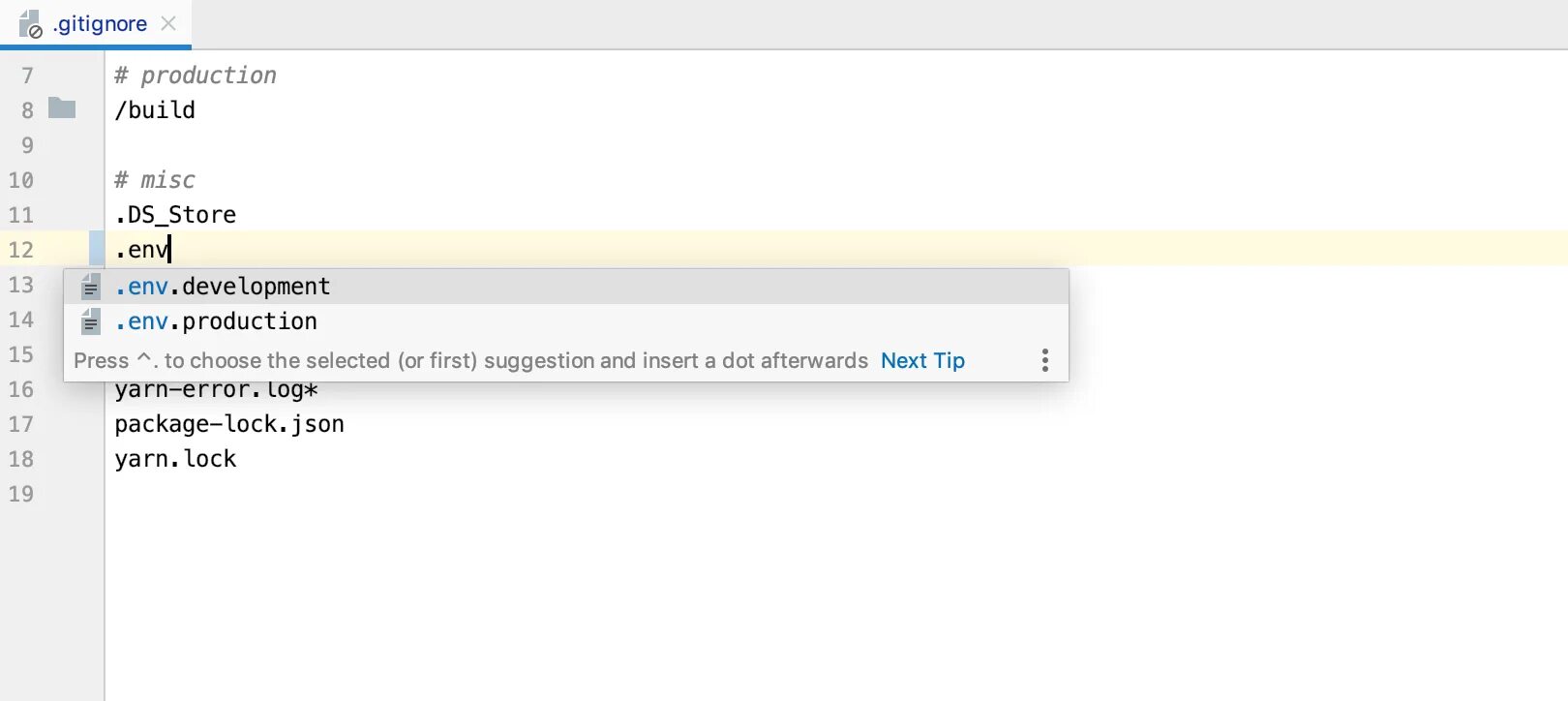Select the .env.development completion suggestion
Image resolution: width=1568 pixels, height=701 pixels.
pos(223,287)
